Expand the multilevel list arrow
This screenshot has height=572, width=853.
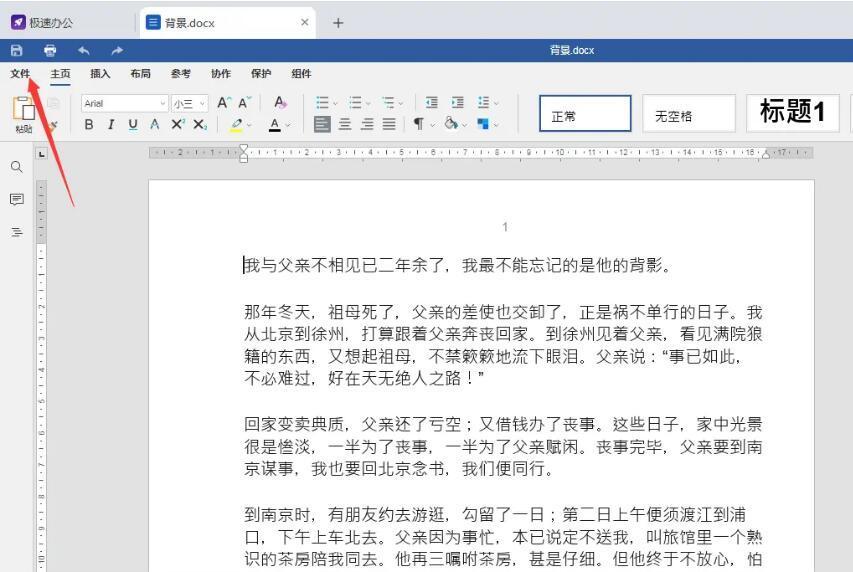[x=401, y=103]
